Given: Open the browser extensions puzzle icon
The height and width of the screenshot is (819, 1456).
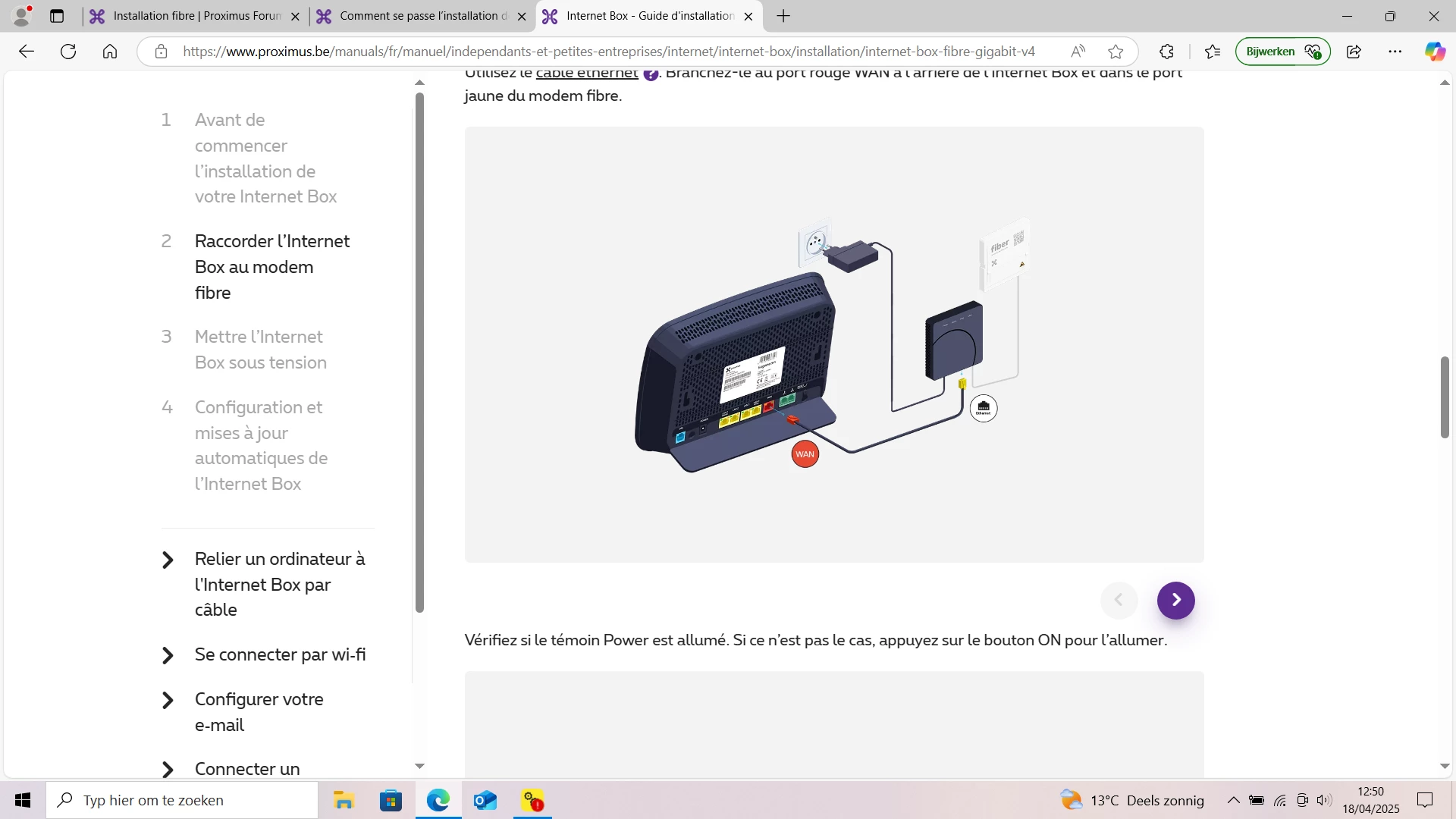Looking at the screenshot, I should tap(1166, 52).
